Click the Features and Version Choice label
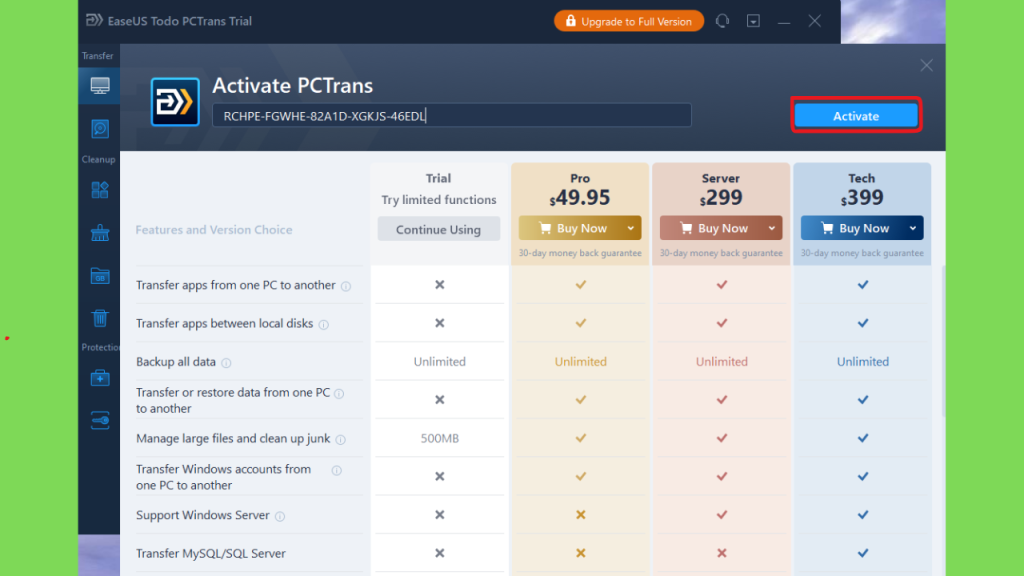 [214, 230]
